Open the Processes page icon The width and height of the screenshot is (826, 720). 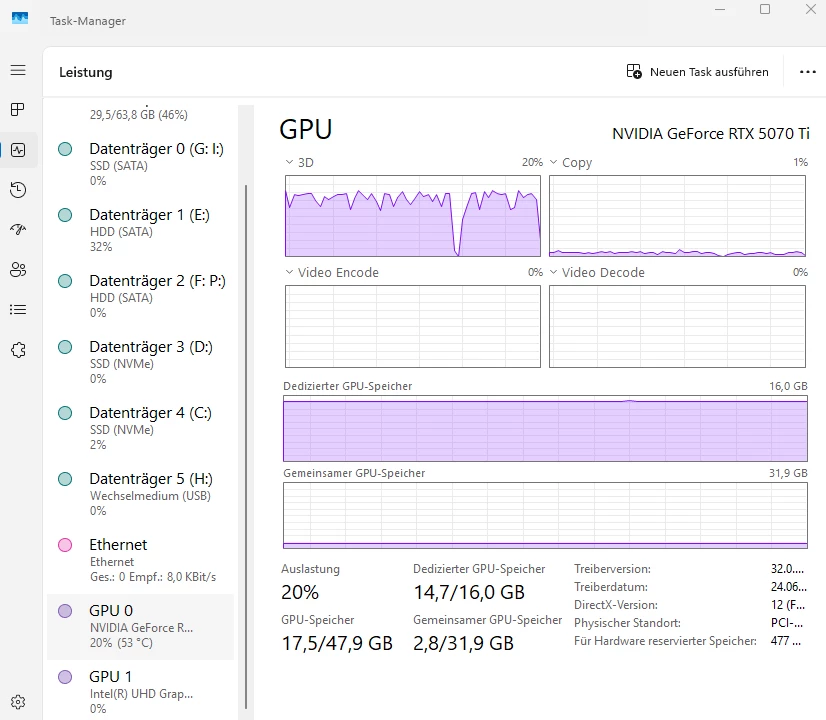pos(18,110)
